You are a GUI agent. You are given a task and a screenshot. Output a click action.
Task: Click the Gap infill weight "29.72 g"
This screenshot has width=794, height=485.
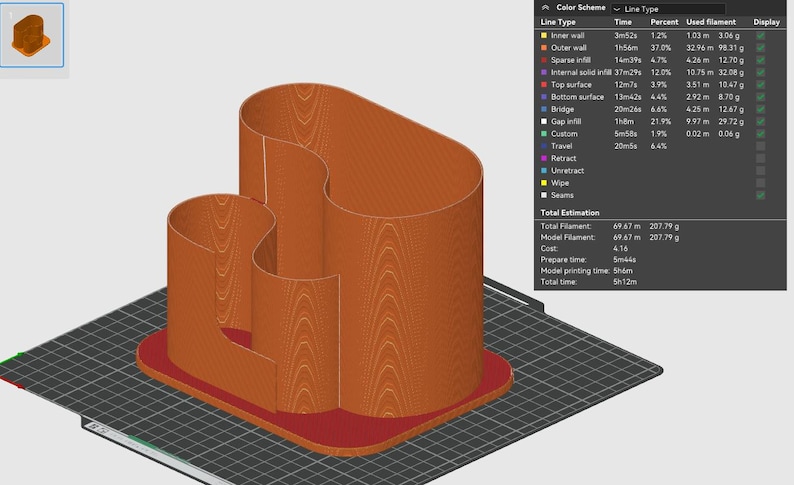click(731, 122)
